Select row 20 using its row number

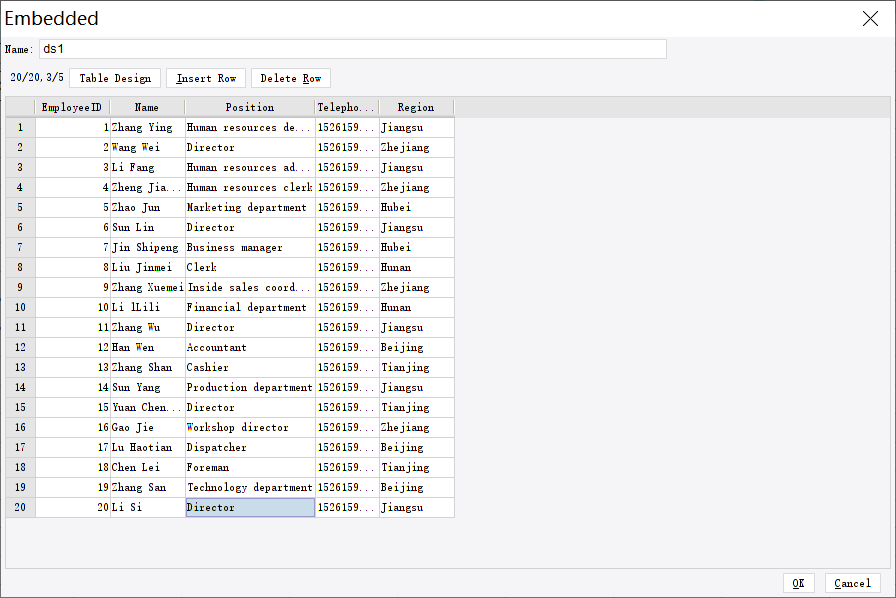pos(19,507)
